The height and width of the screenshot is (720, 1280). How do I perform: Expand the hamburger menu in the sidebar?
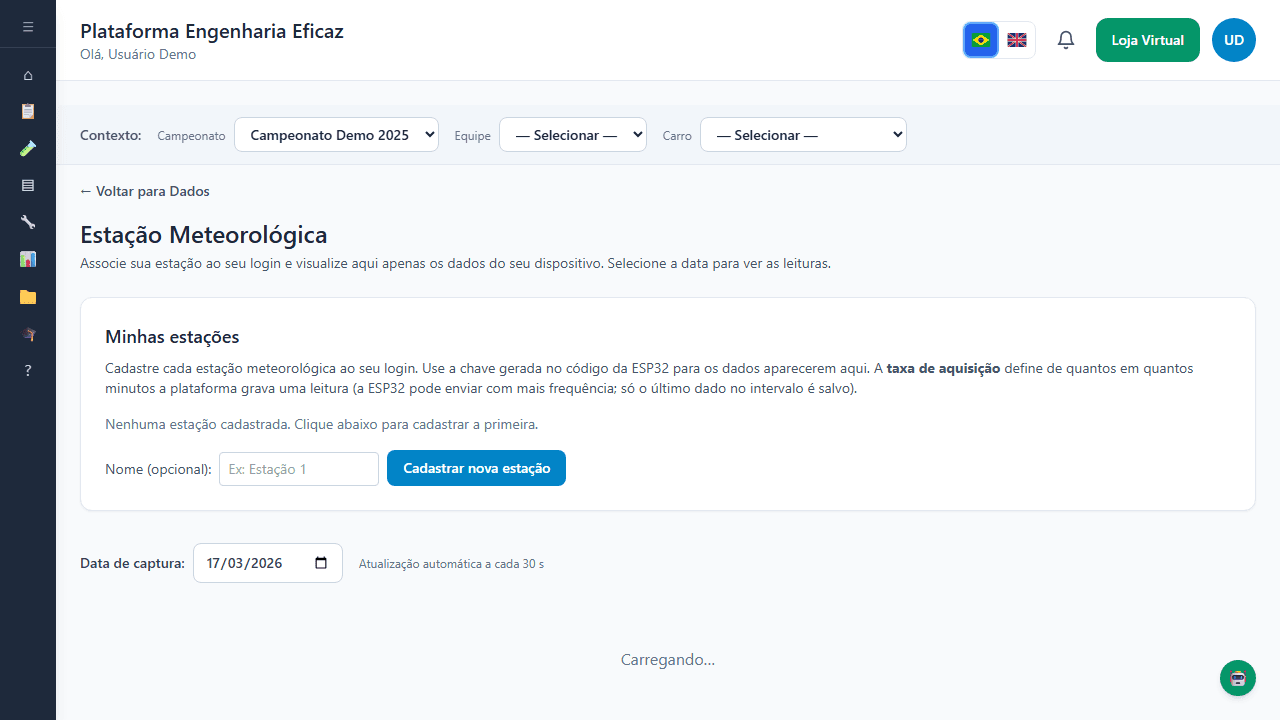click(28, 26)
